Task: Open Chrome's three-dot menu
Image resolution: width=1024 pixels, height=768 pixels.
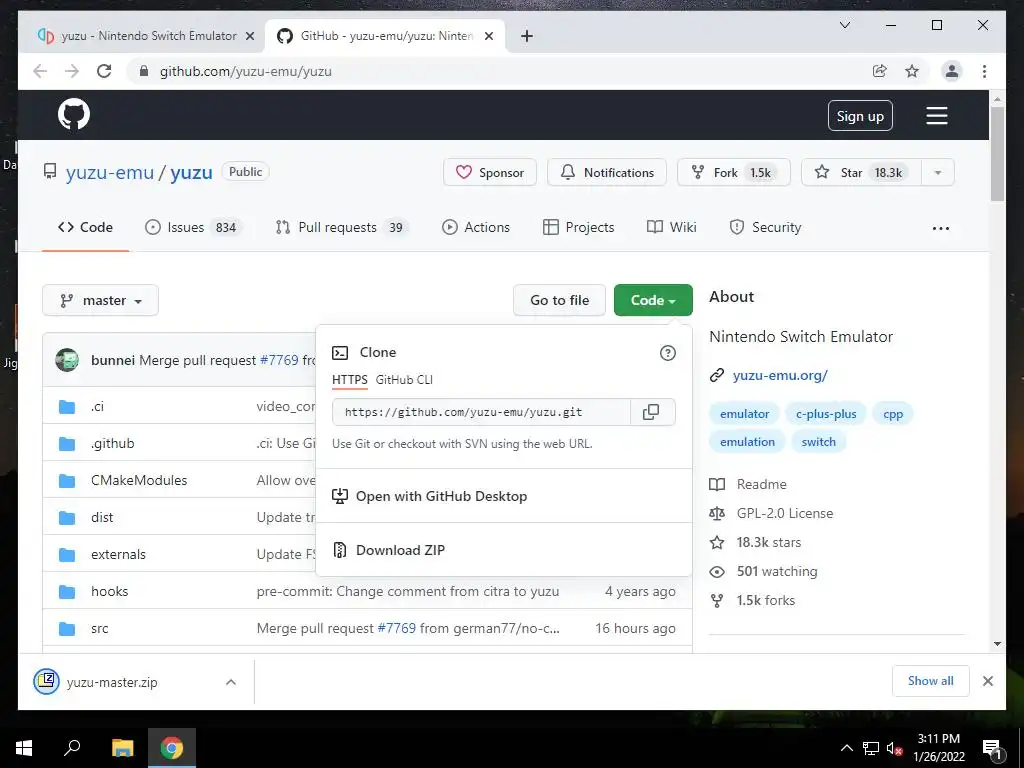Action: pos(984,71)
